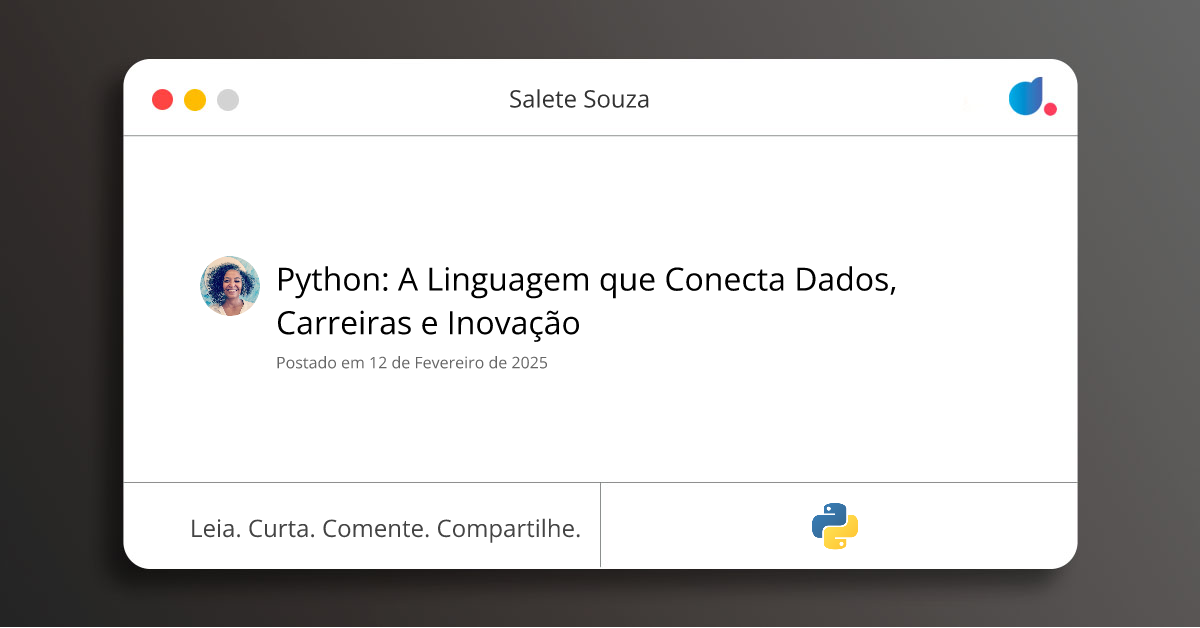Open the blue DIO brand logo
Viewport: 1200px width, 628px height.
[x=1025, y=97]
